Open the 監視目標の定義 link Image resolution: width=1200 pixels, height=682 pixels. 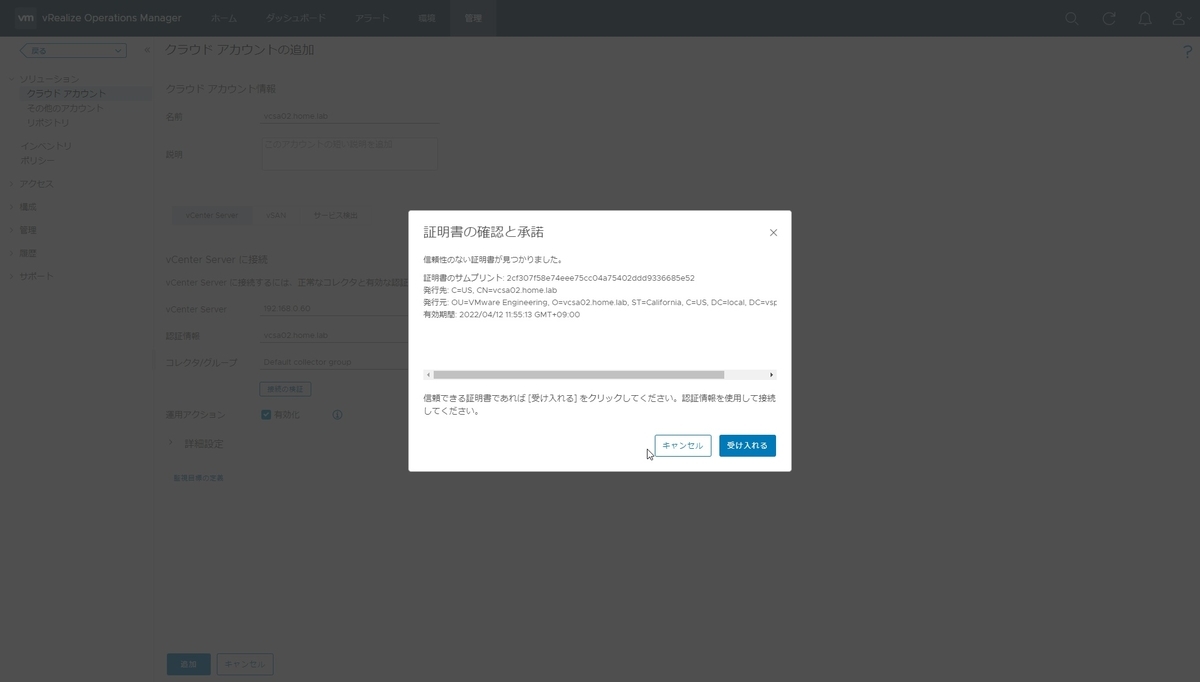(199, 478)
